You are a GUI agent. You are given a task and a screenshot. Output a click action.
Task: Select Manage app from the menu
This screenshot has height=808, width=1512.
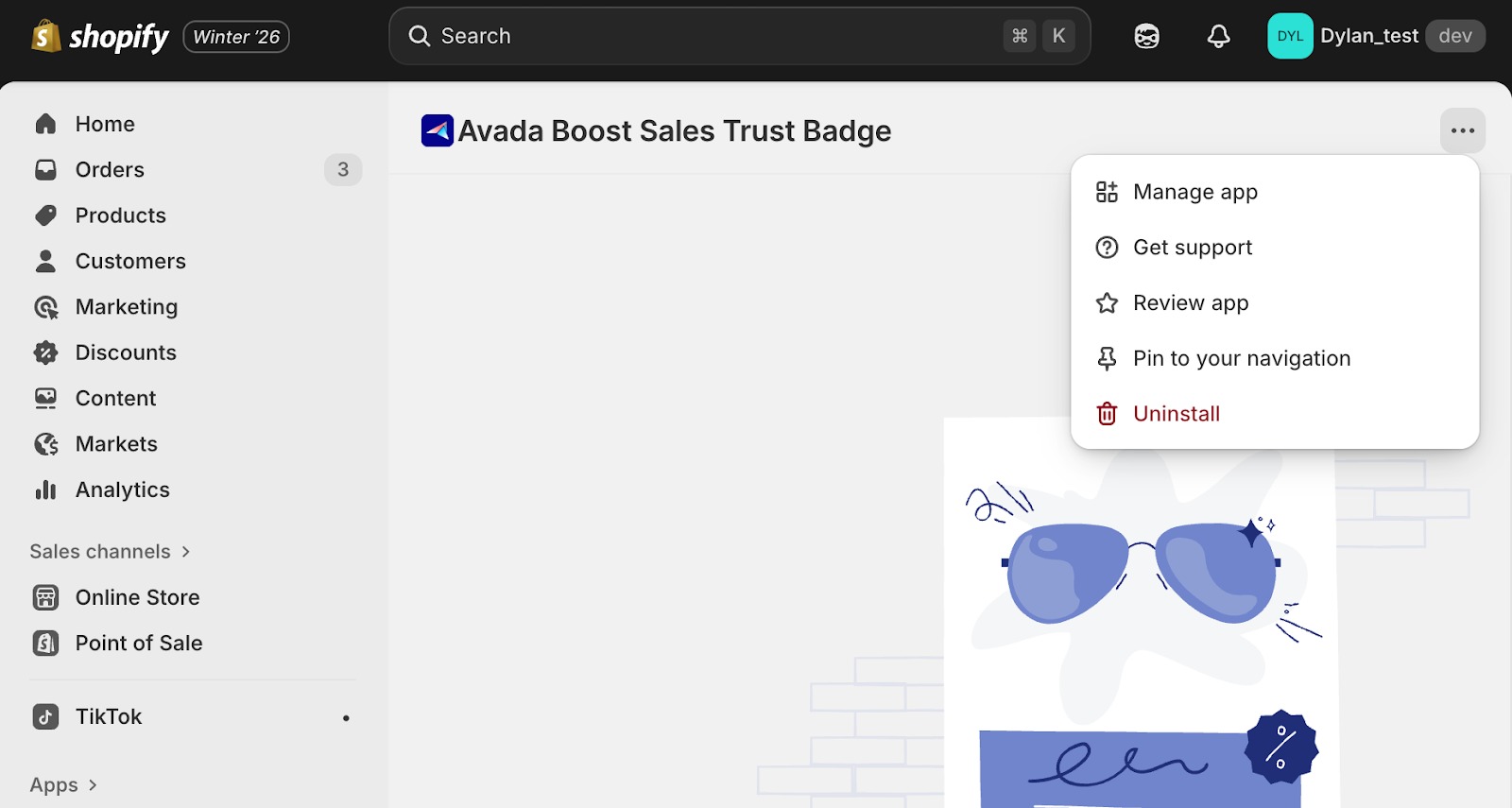tap(1275, 192)
